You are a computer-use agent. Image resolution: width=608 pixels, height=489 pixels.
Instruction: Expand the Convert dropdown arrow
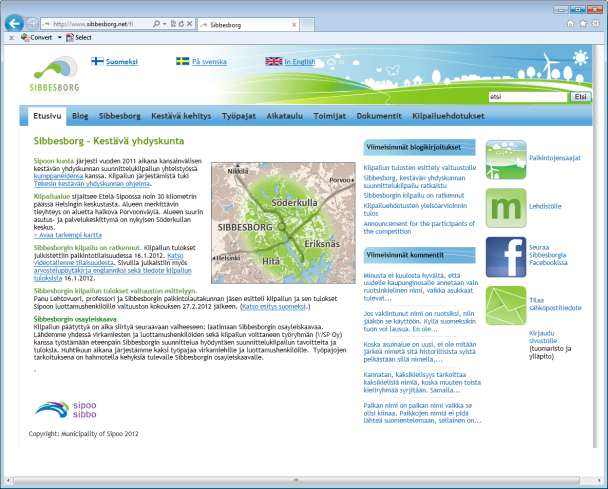[x=60, y=38]
